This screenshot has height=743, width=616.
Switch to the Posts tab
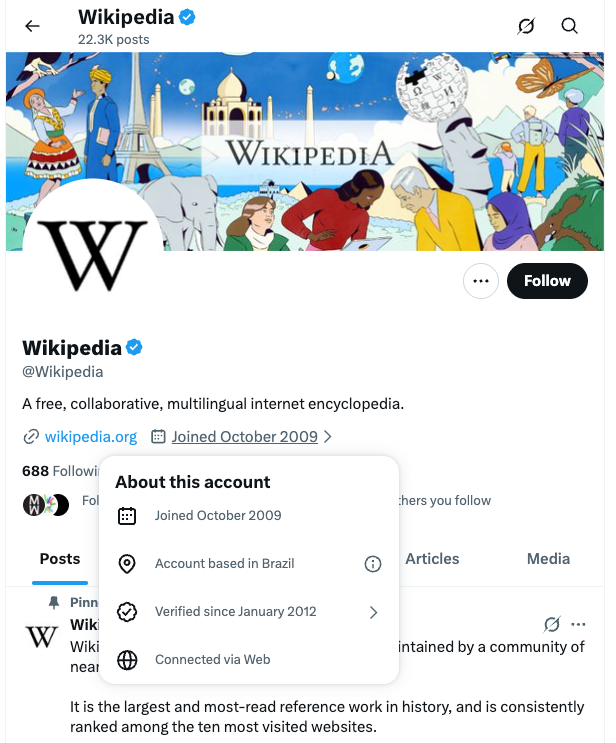coord(60,559)
